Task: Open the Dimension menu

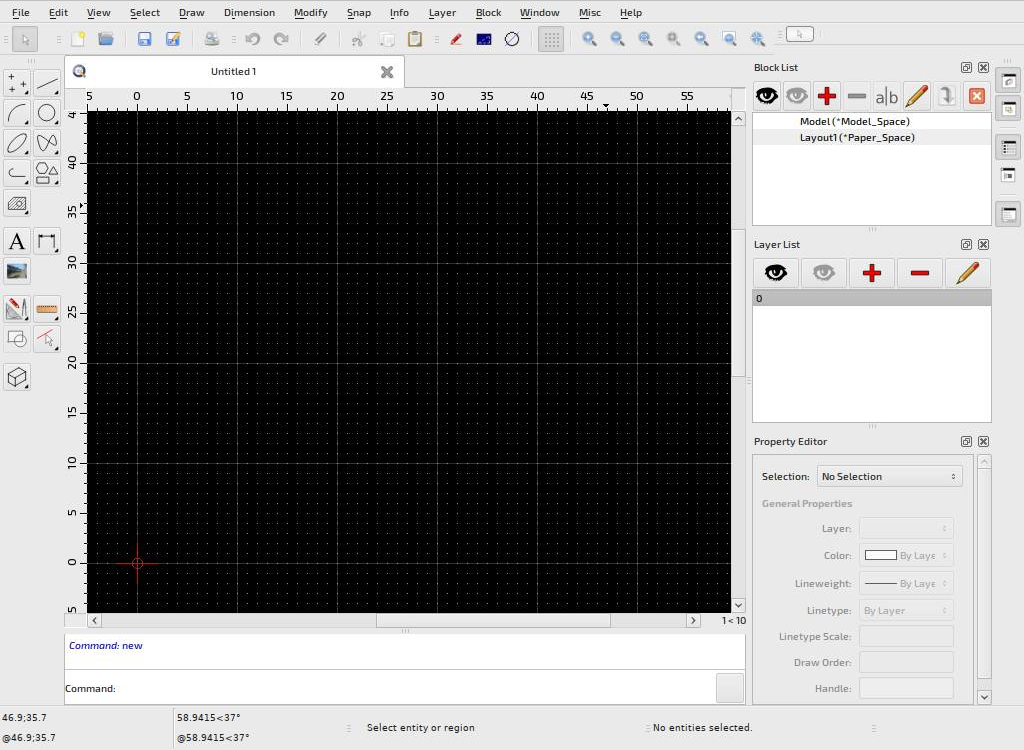Action: (x=249, y=12)
